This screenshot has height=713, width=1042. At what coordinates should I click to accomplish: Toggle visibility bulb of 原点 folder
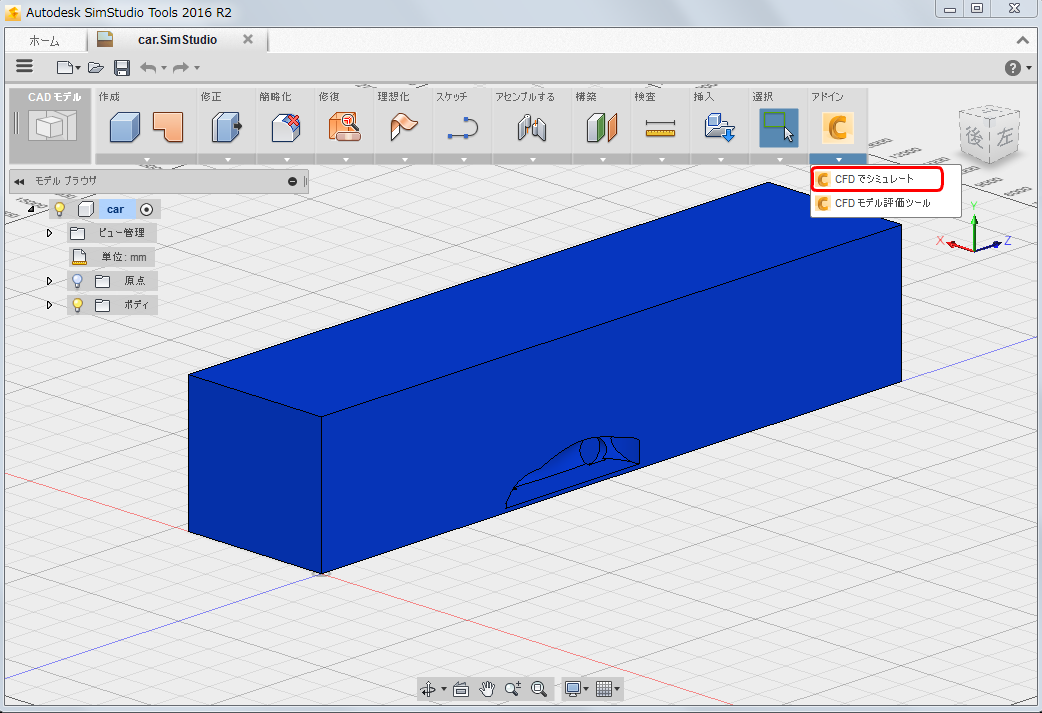pyautogui.click(x=78, y=281)
